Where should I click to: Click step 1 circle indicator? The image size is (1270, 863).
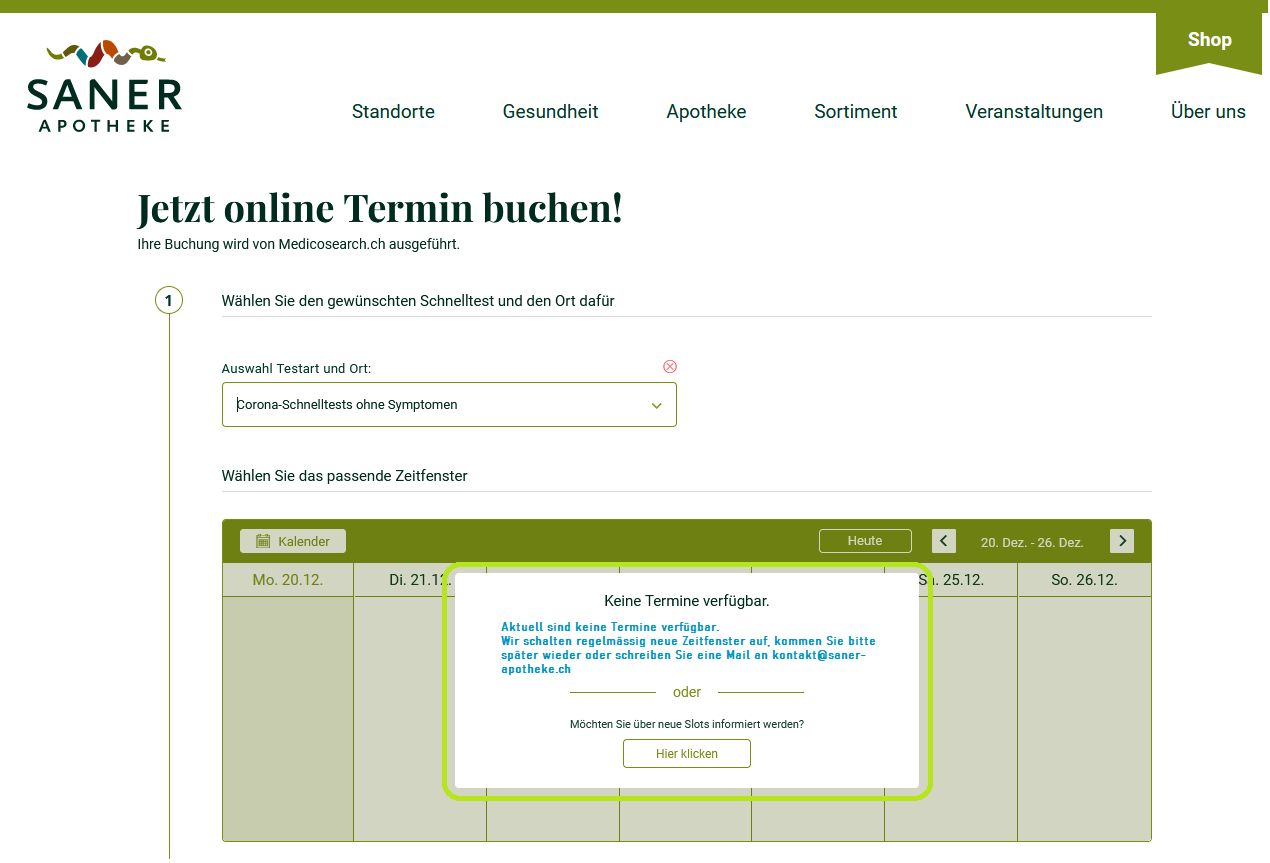(x=169, y=300)
